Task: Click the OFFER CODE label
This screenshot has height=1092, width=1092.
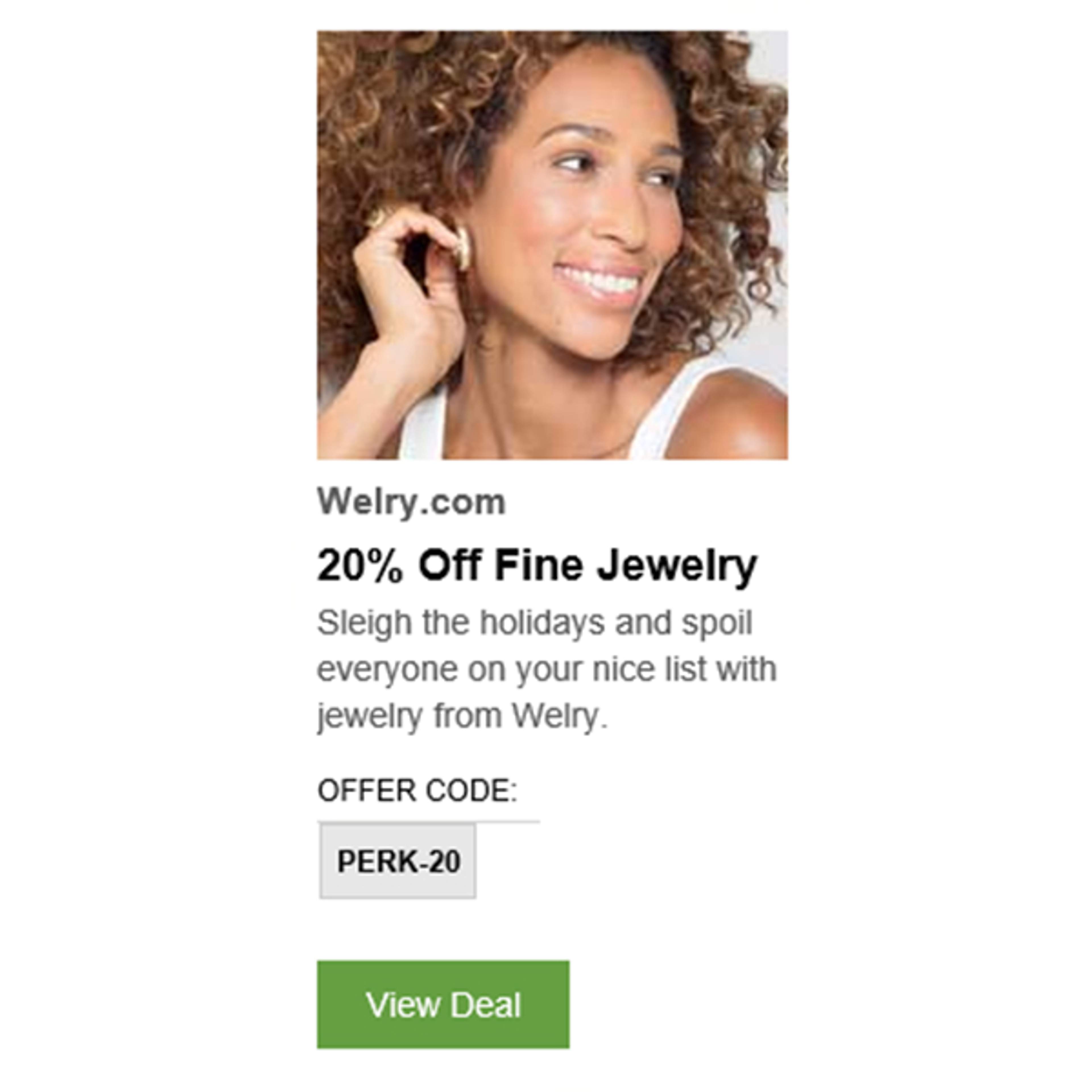Action: (x=417, y=790)
